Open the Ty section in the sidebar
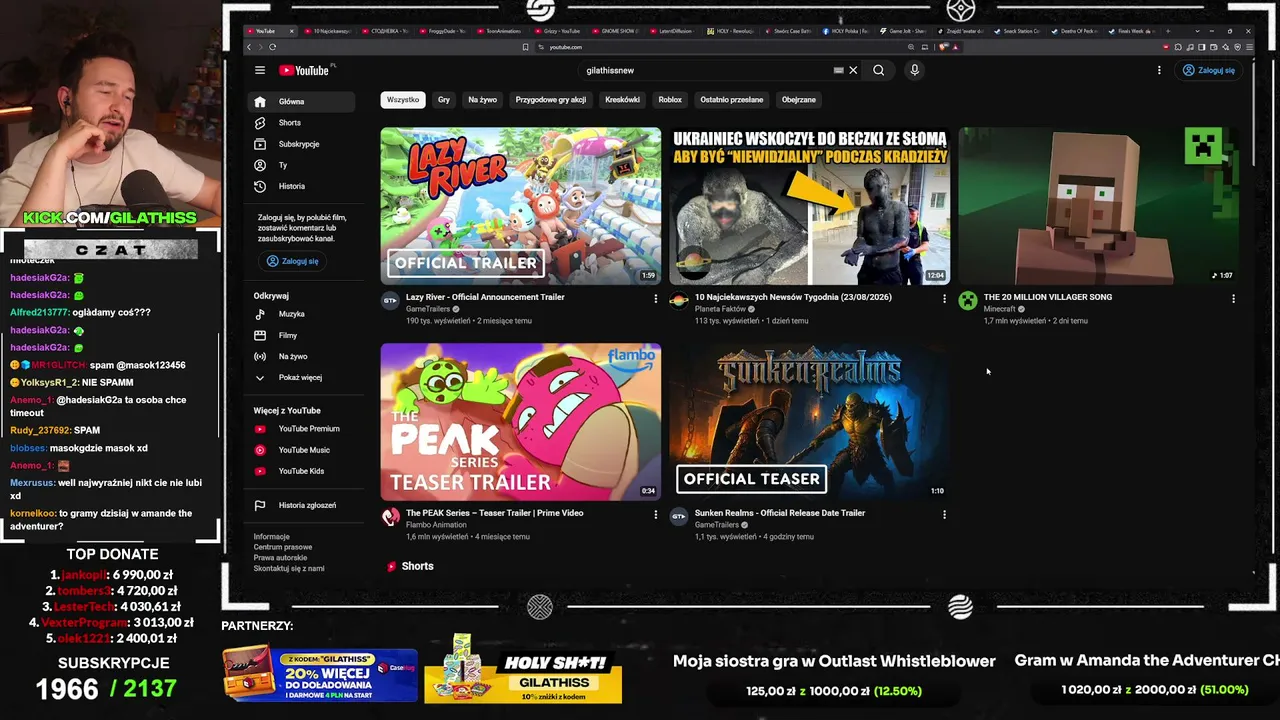 pyautogui.click(x=300, y=165)
